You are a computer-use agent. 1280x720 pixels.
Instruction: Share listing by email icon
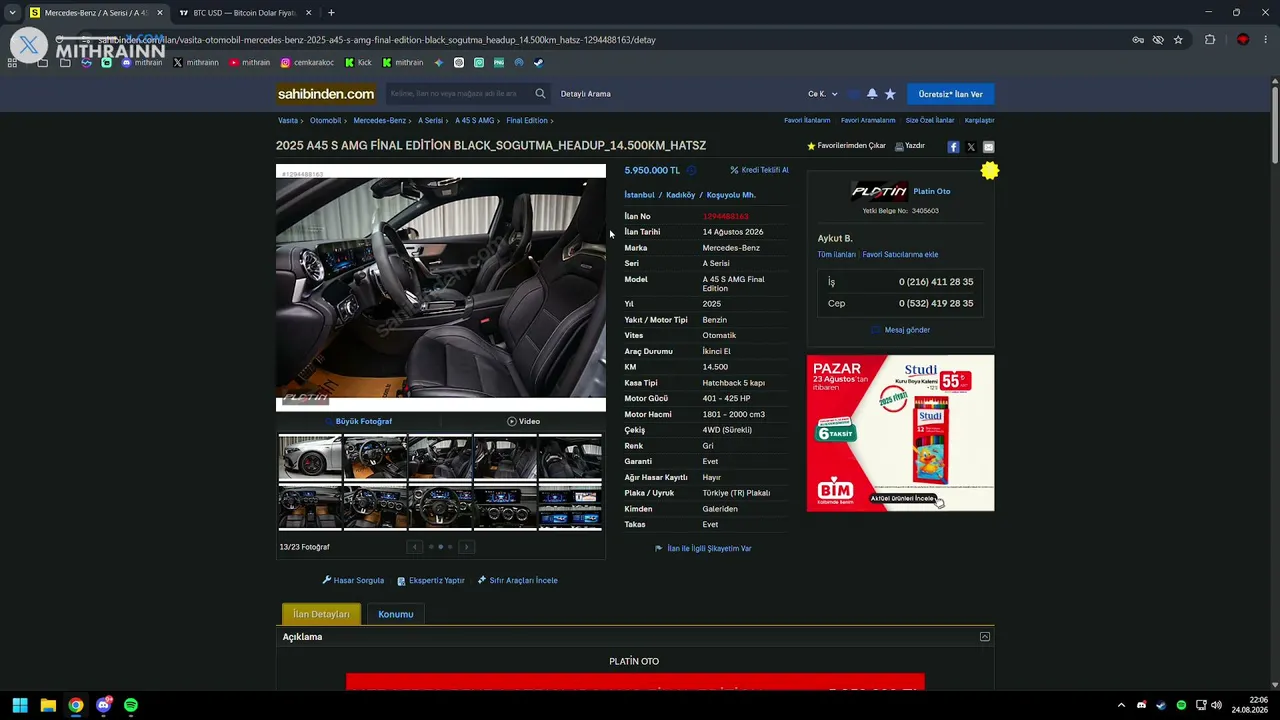pyautogui.click(x=988, y=147)
